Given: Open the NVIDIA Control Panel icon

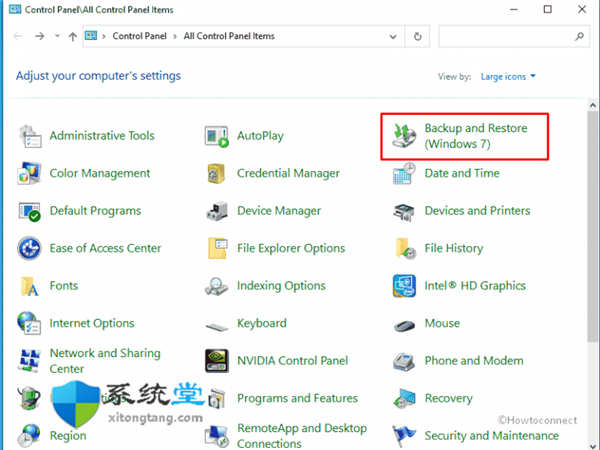Looking at the screenshot, I should click(x=217, y=361).
